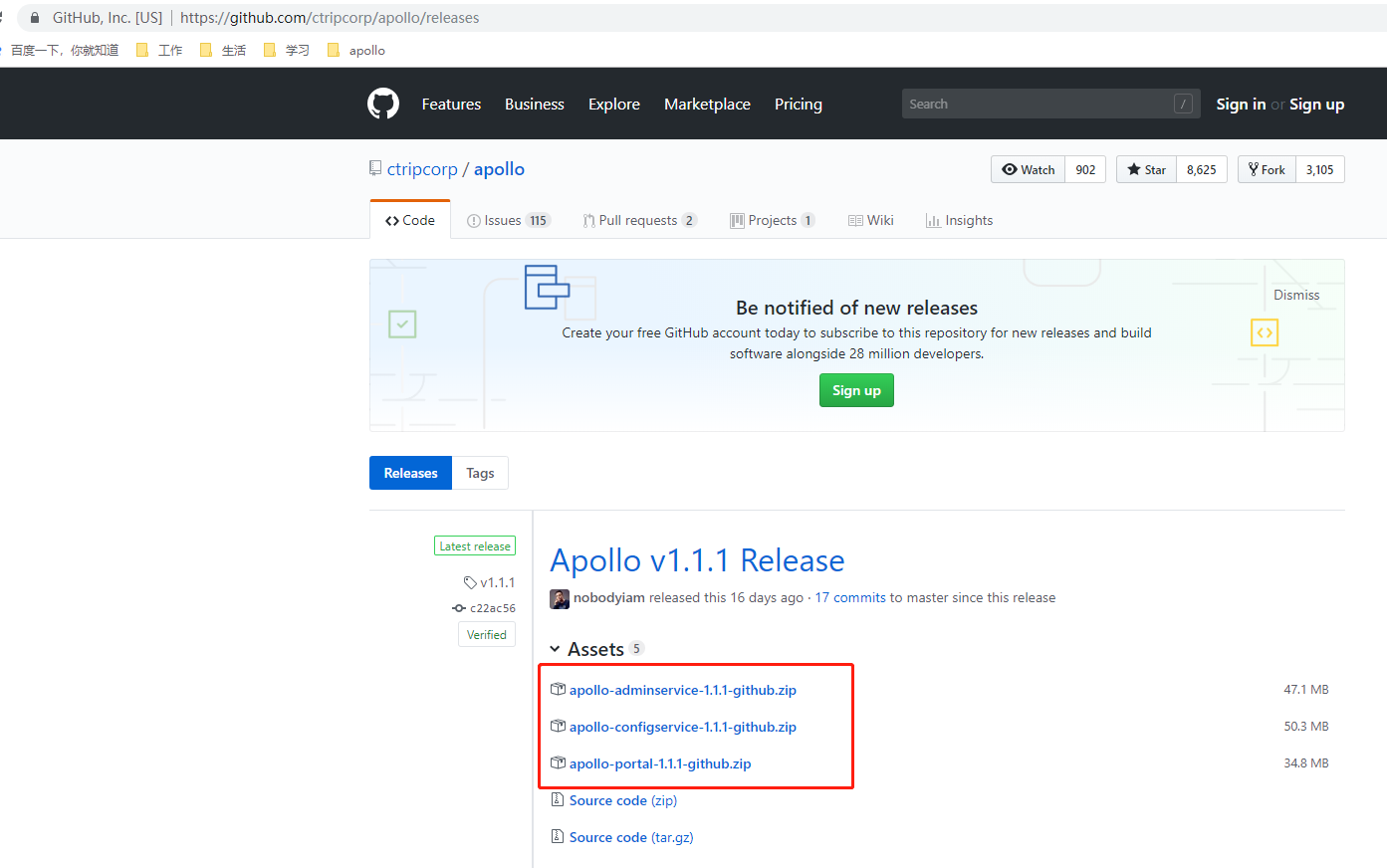Collapse the Assets section chevron

pyautogui.click(x=555, y=649)
